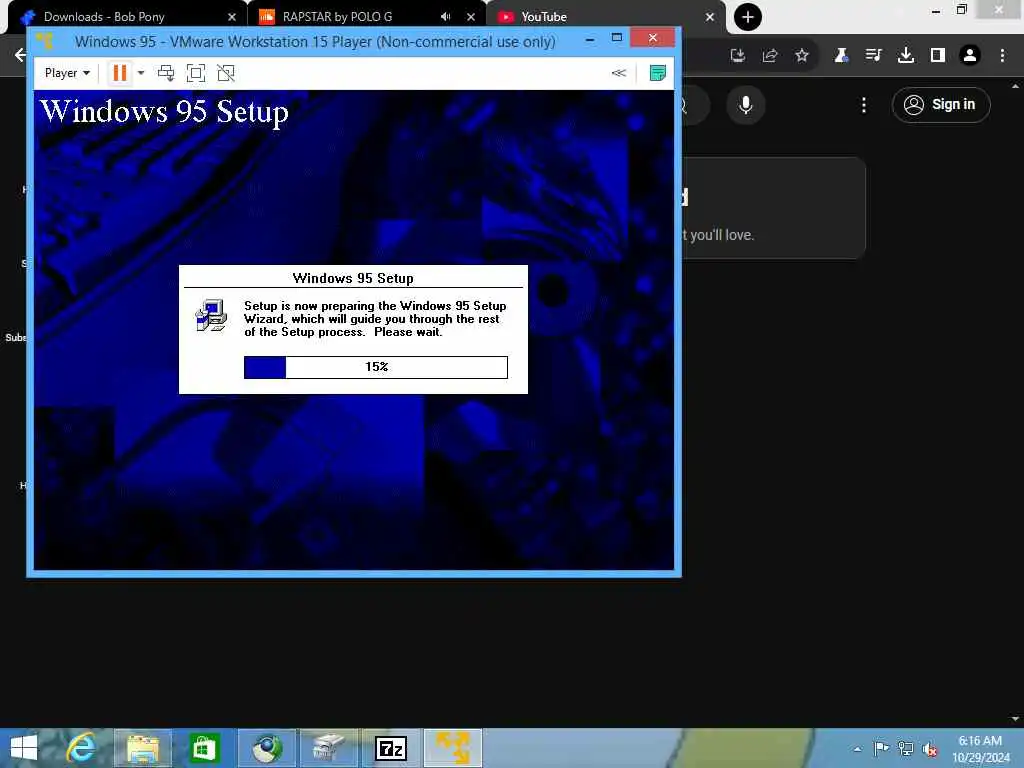Open the Windows Start button

[24, 748]
